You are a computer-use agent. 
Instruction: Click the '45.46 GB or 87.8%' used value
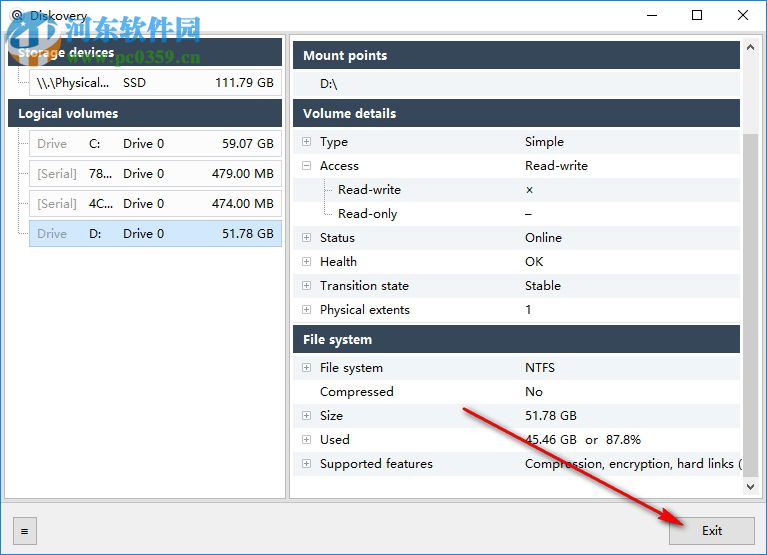pyautogui.click(x=583, y=440)
